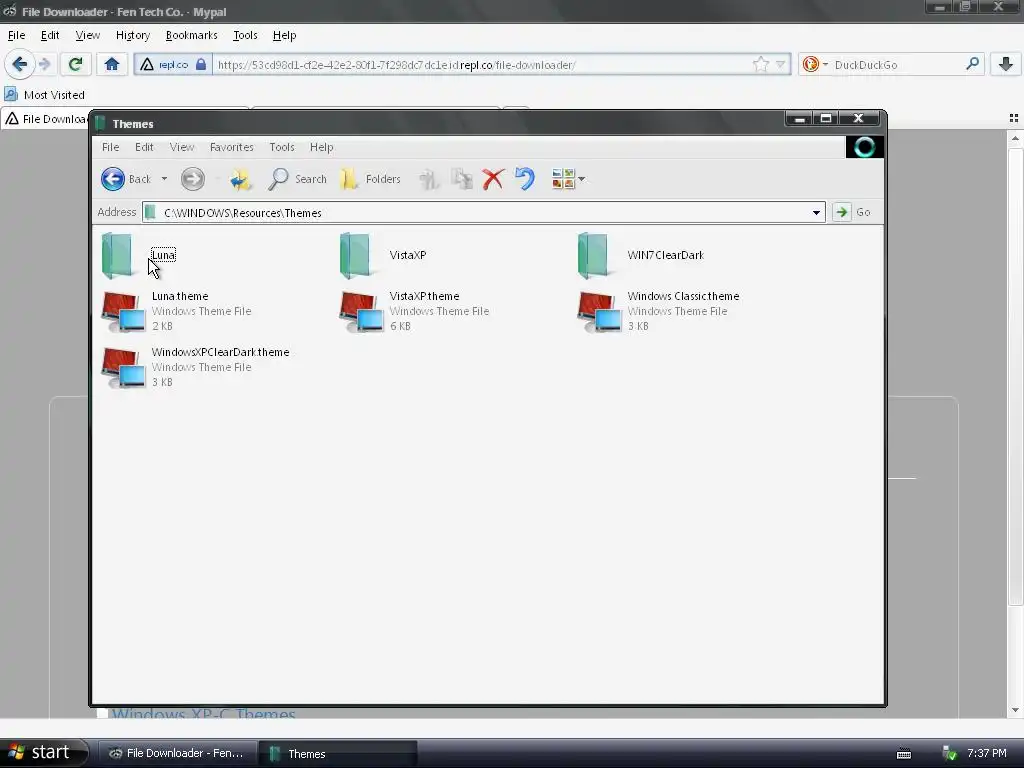Click the Mypal browser back button

19,64
